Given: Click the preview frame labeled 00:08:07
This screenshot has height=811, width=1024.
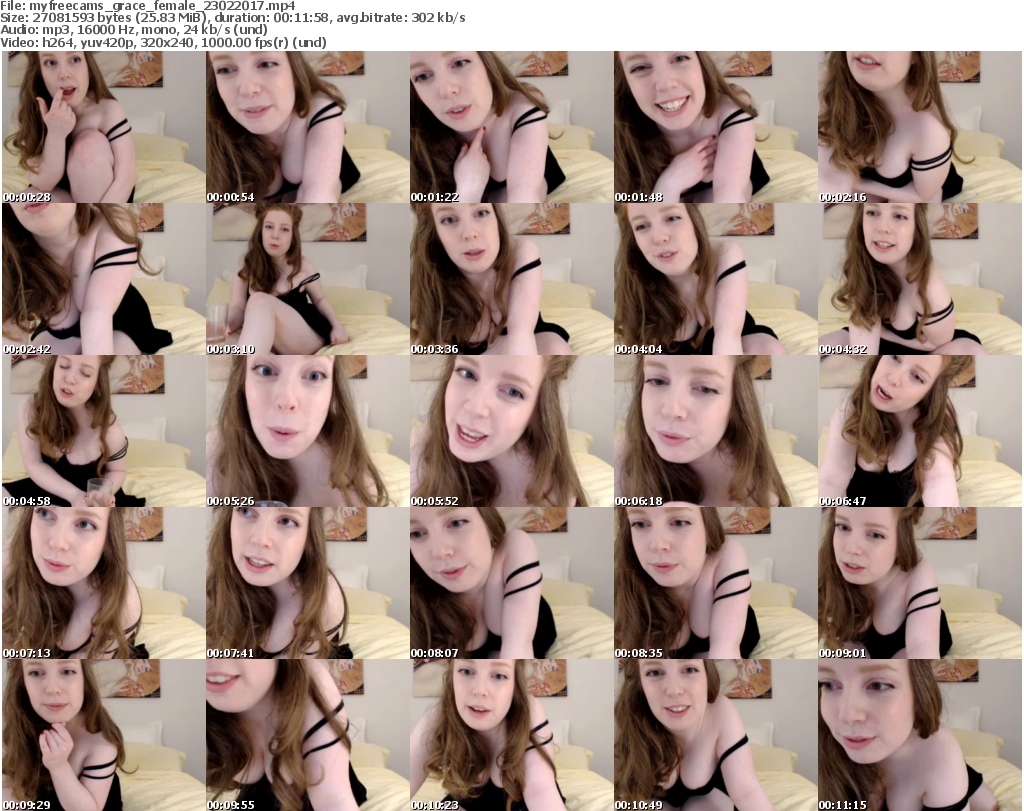Looking at the screenshot, I should coord(511,583).
